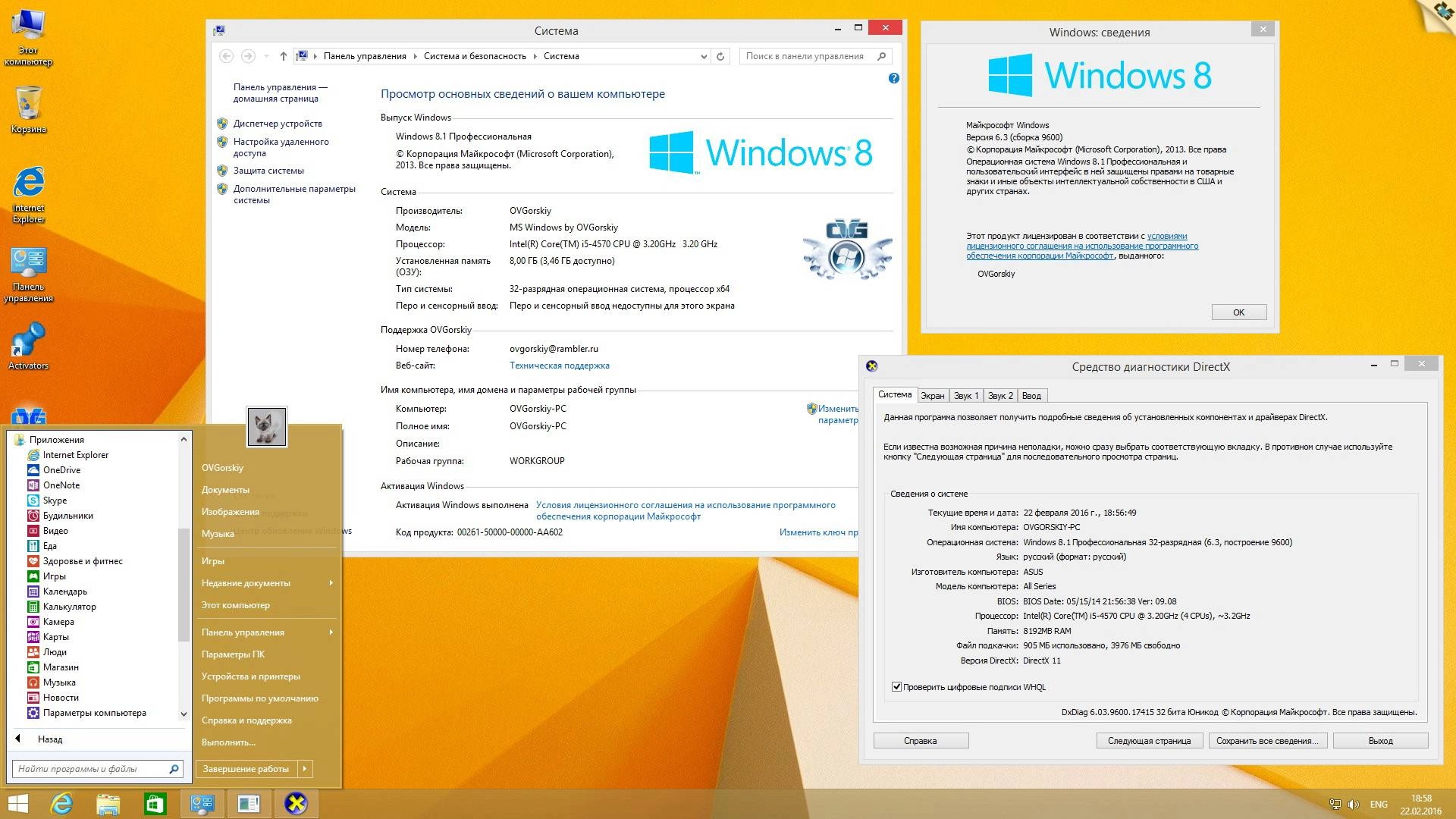Open Защита системы link
1456x819 pixels.
click(268, 171)
